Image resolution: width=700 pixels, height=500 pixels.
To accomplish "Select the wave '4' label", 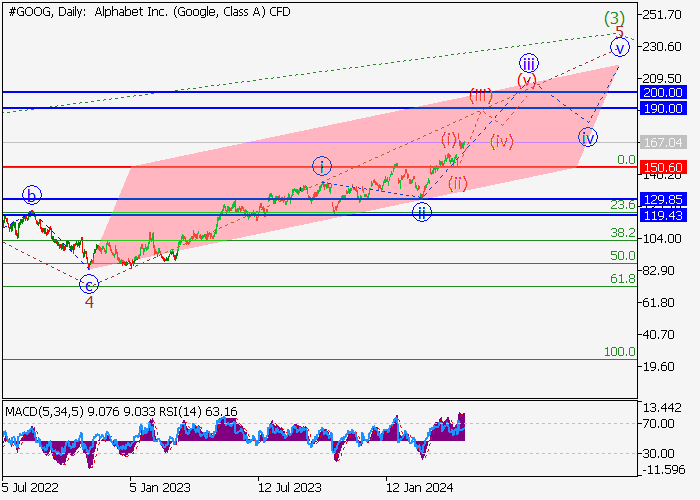I will (89, 302).
